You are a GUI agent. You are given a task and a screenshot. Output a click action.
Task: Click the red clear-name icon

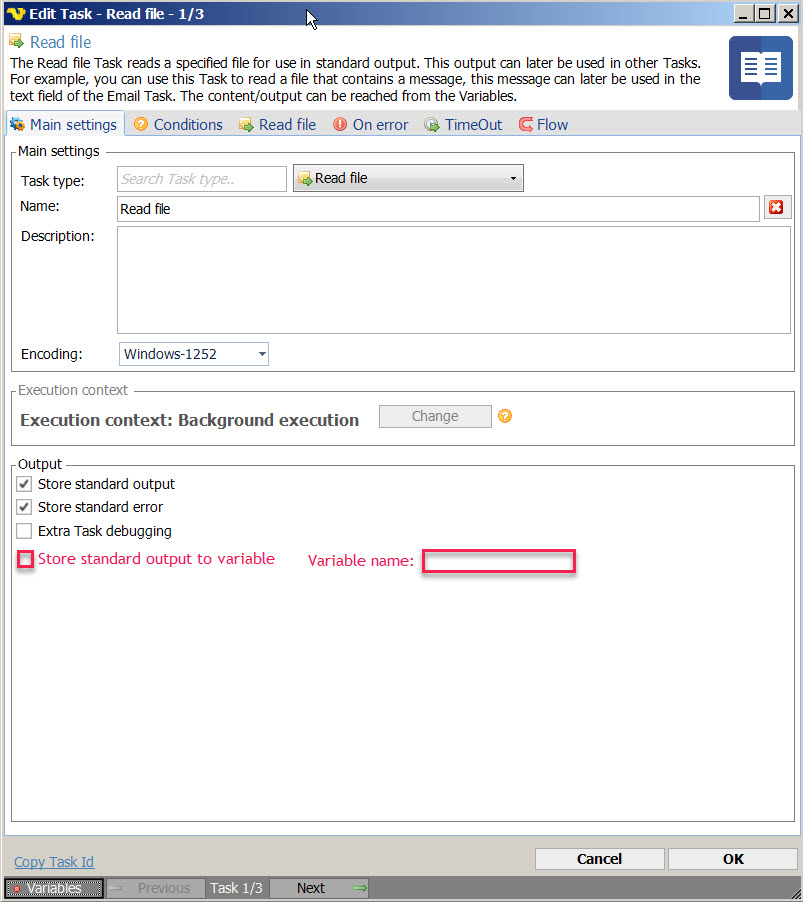pyautogui.click(x=775, y=208)
